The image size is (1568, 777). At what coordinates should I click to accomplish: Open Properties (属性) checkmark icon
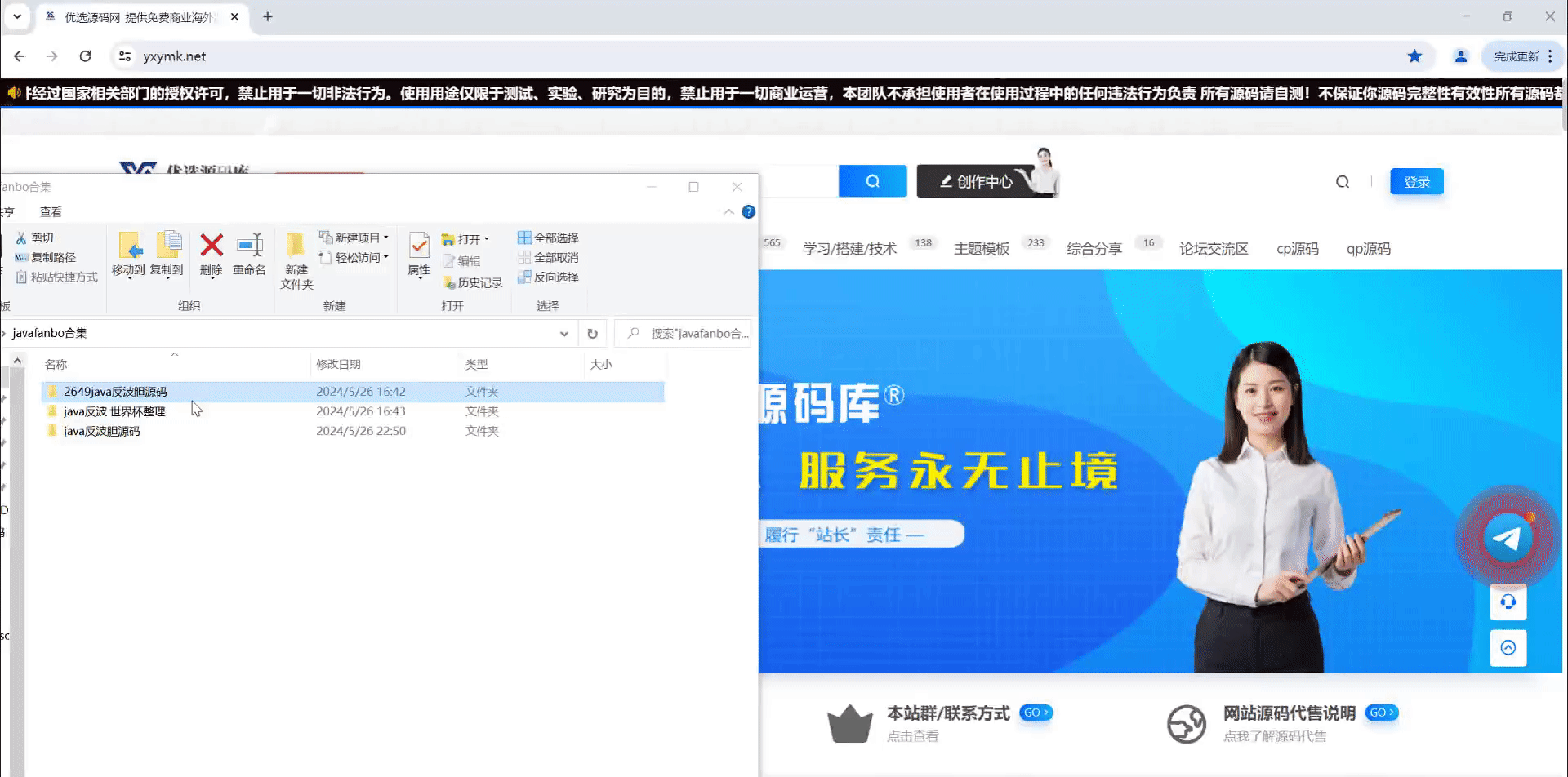tap(419, 245)
